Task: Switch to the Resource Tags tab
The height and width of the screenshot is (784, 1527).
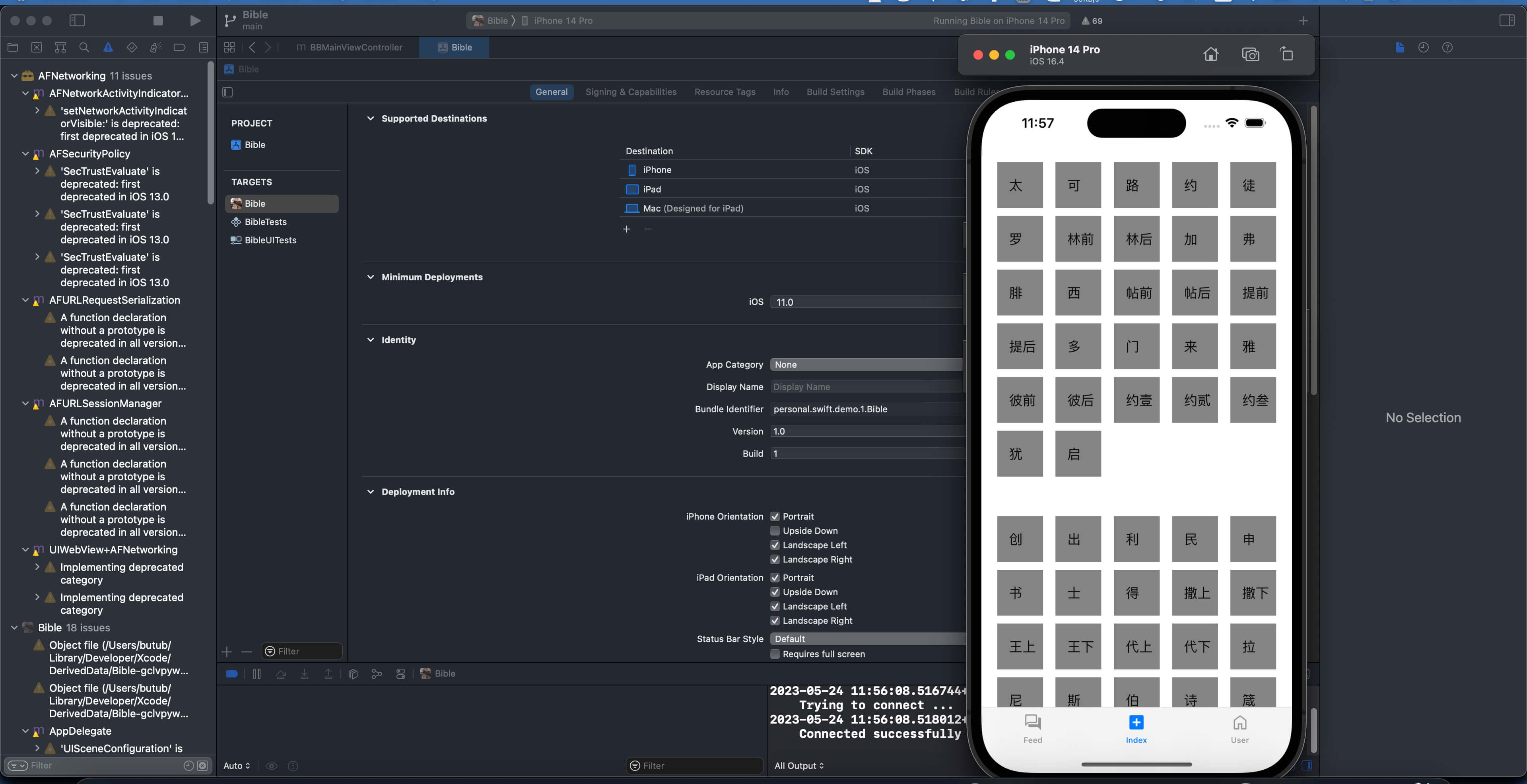Action: click(725, 92)
